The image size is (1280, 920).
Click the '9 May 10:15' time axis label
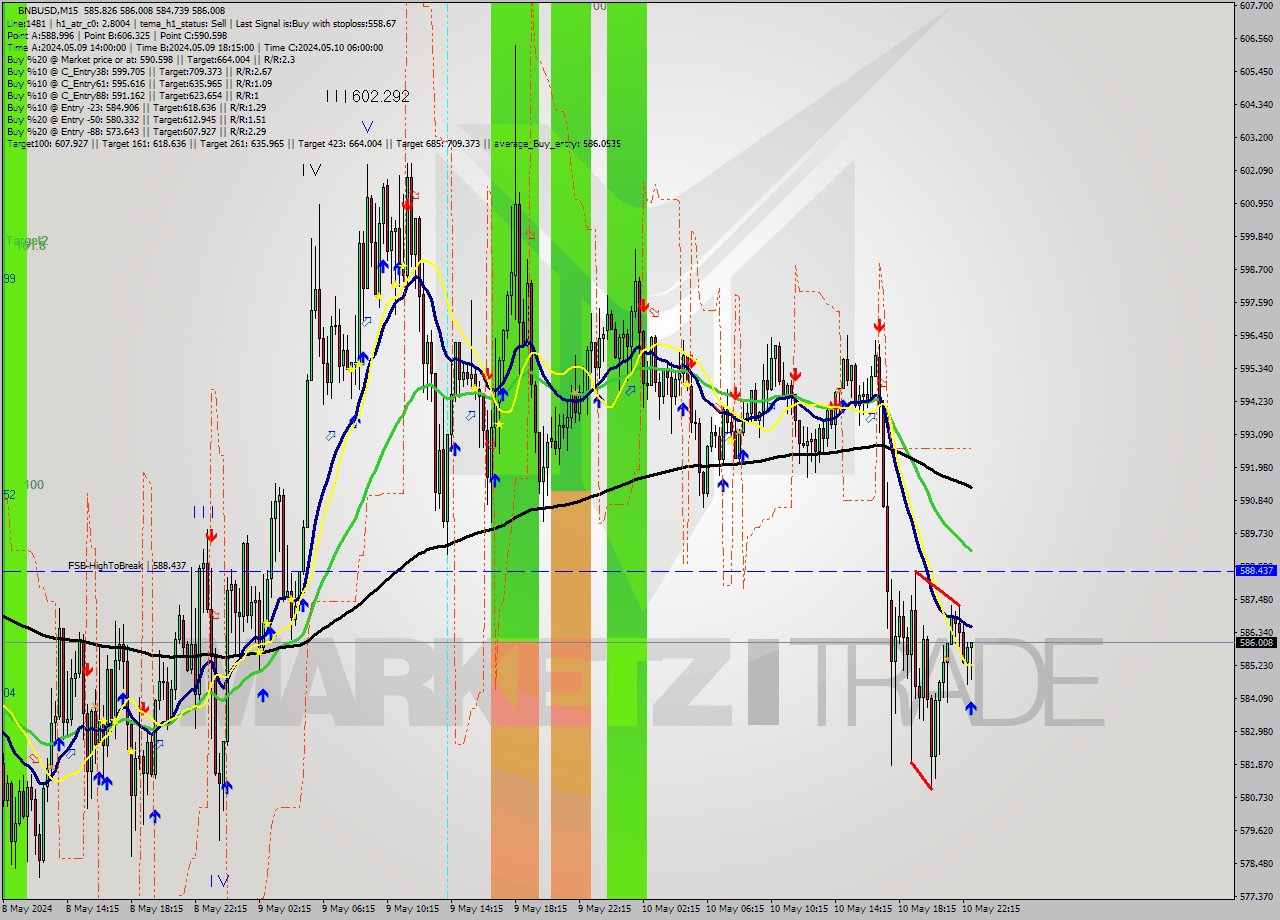point(413,909)
